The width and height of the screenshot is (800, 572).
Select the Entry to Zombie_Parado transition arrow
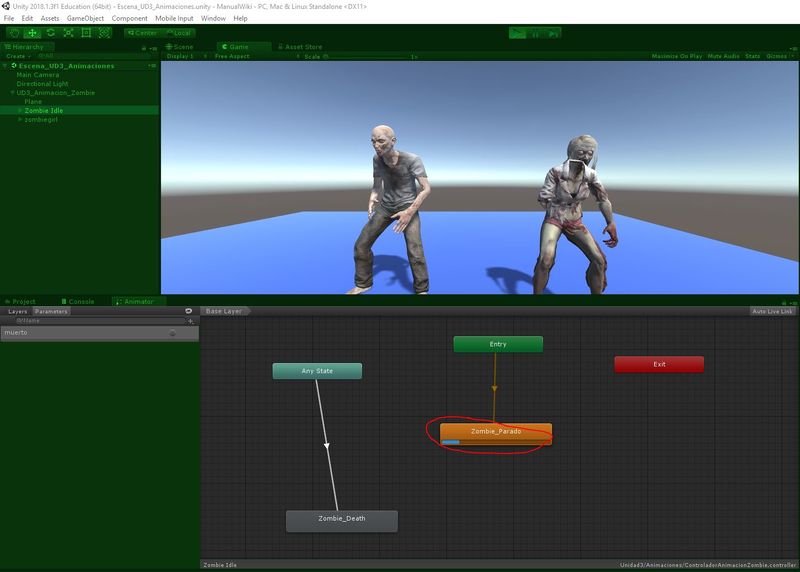point(494,389)
